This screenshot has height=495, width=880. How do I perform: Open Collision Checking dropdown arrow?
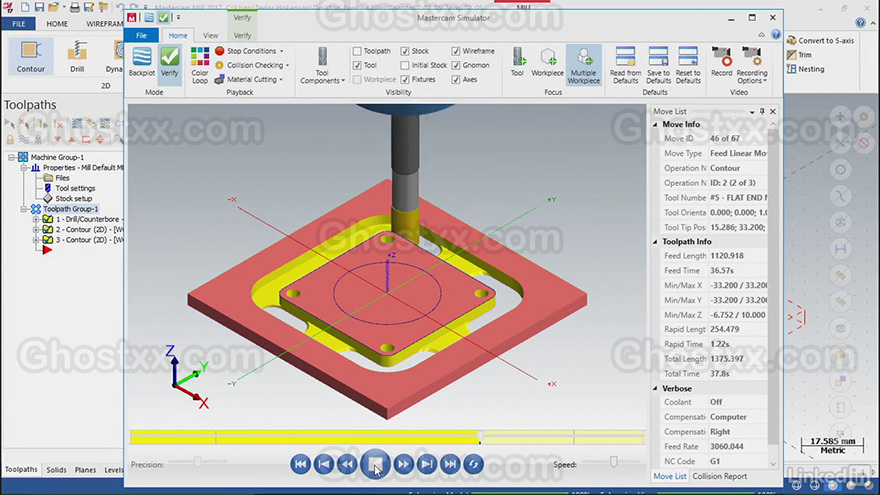coord(287,66)
